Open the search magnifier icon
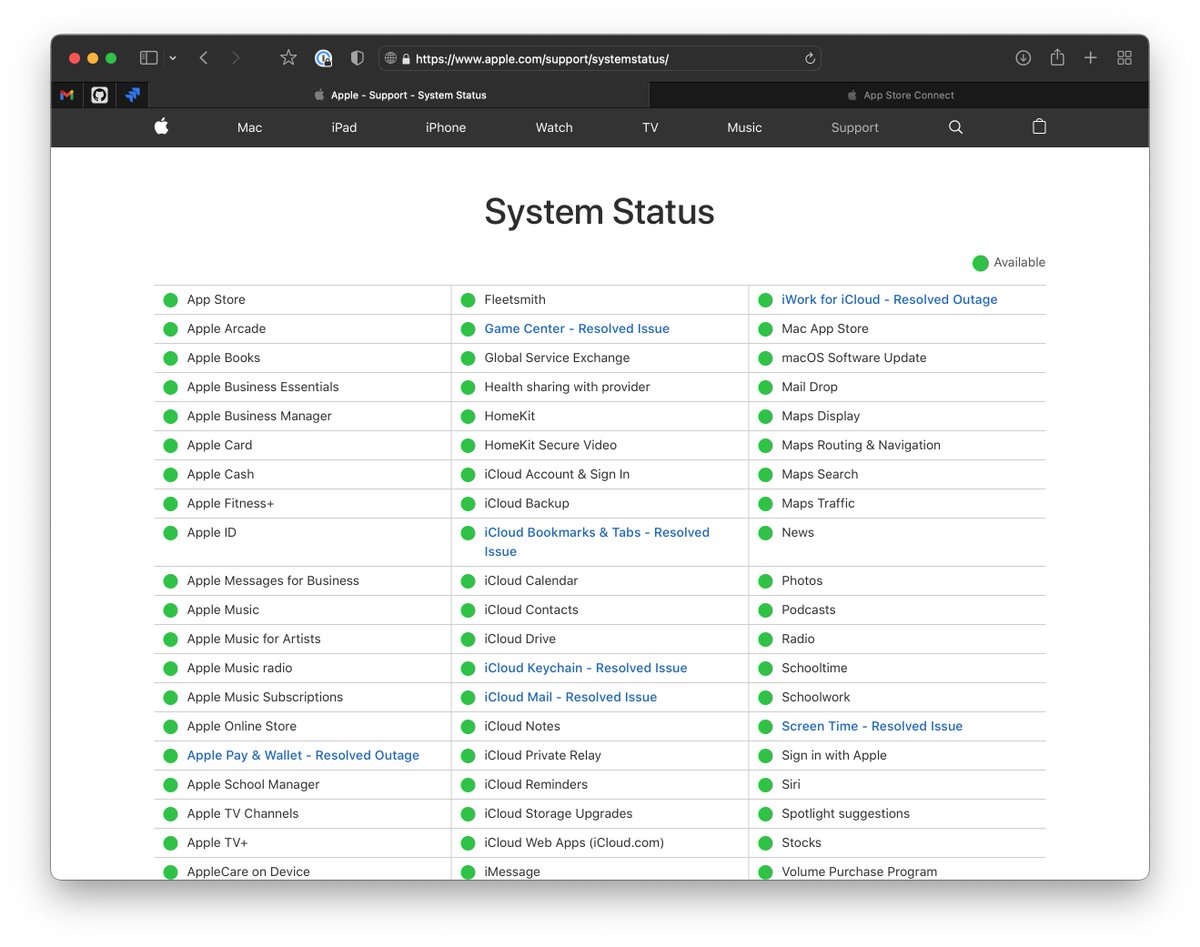 pyautogui.click(x=955, y=127)
